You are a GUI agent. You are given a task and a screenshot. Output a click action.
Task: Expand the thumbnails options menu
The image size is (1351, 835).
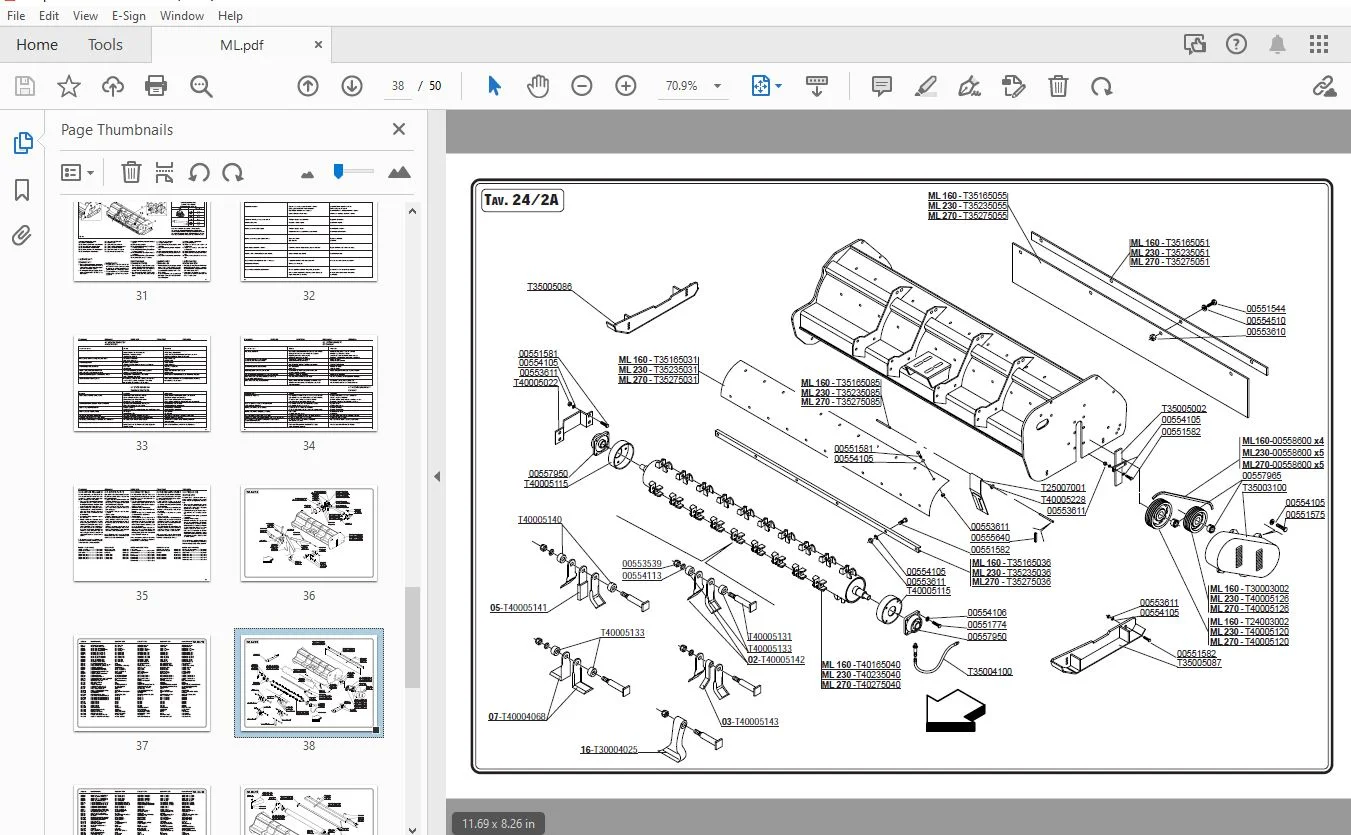pyautogui.click(x=77, y=172)
